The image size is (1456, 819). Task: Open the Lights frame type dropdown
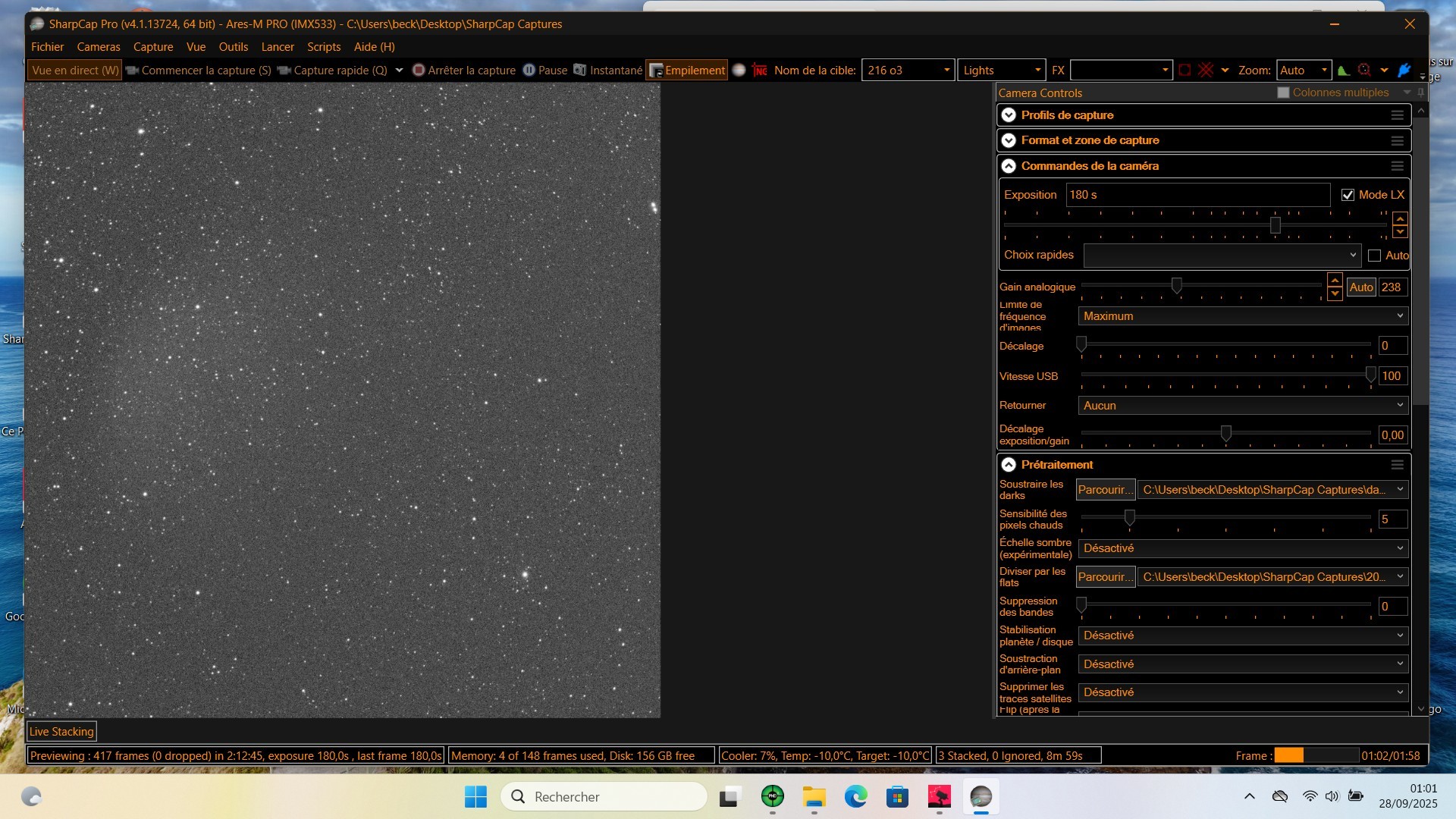[x=1001, y=71]
